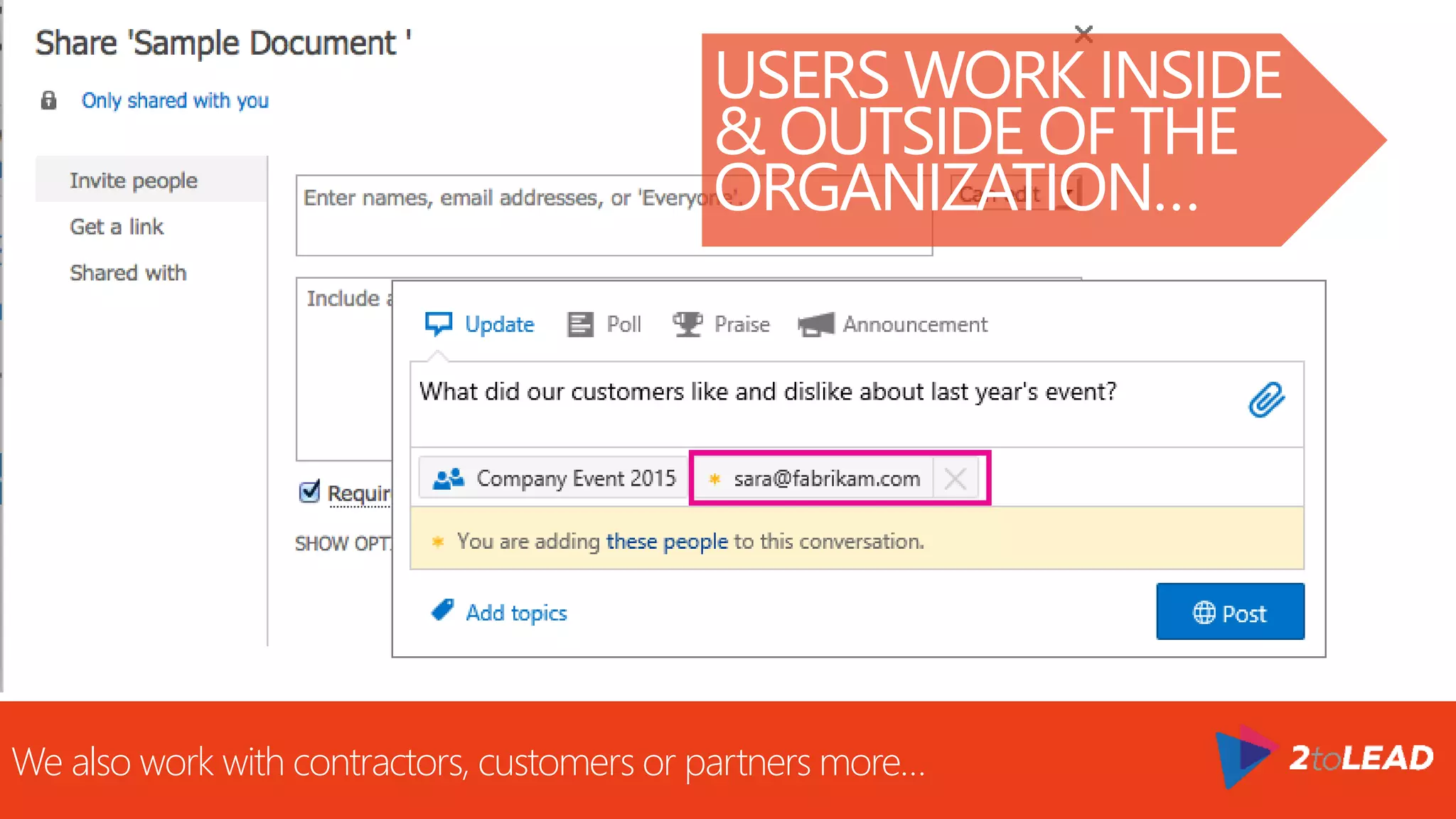Viewport: 1456px width, 819px height.
Task: Close the Share dialog with X
Action: (x=1083, y=33)
